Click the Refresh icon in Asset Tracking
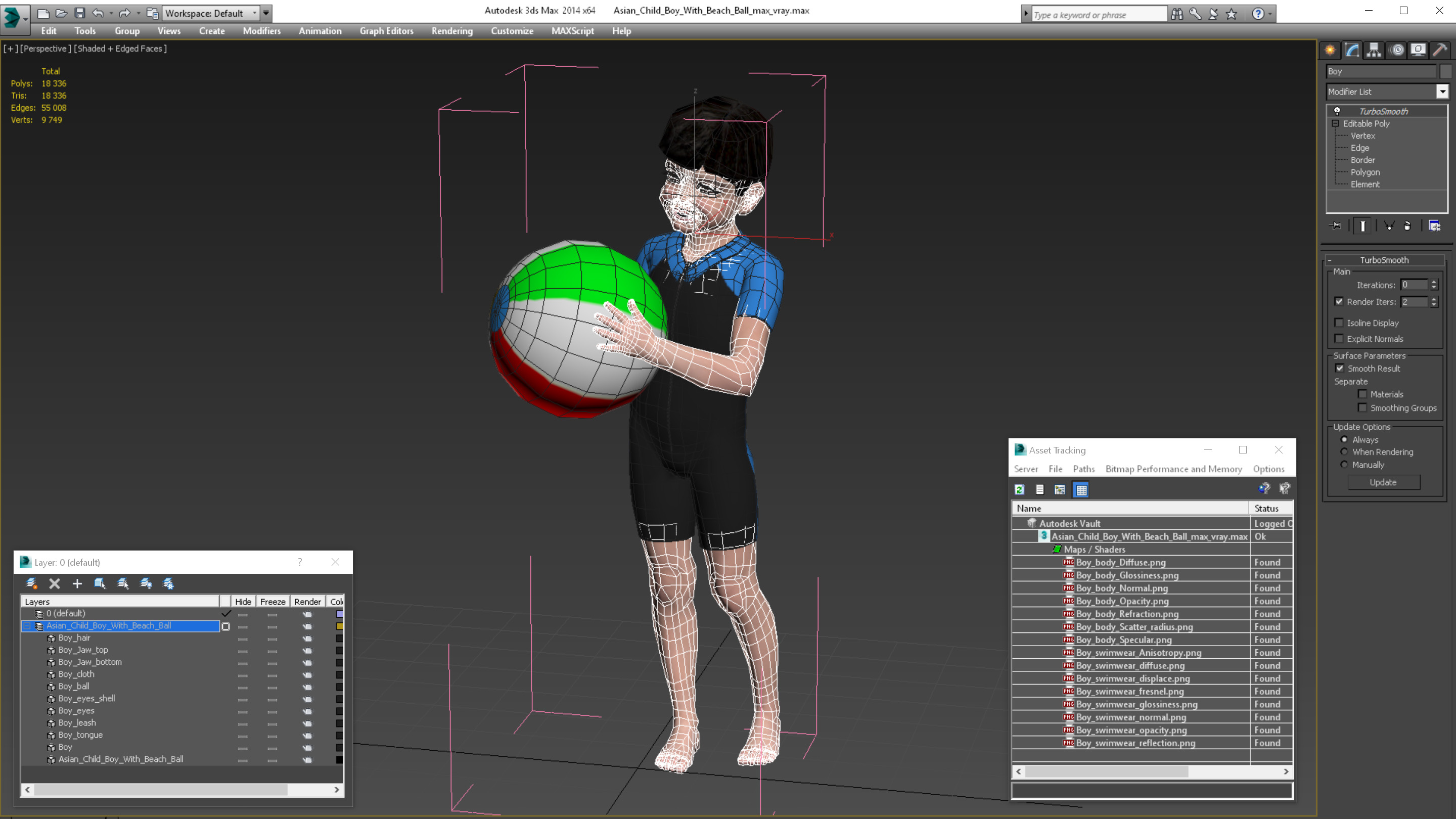The image size is (1456, 819). [x=1020, y=489]
